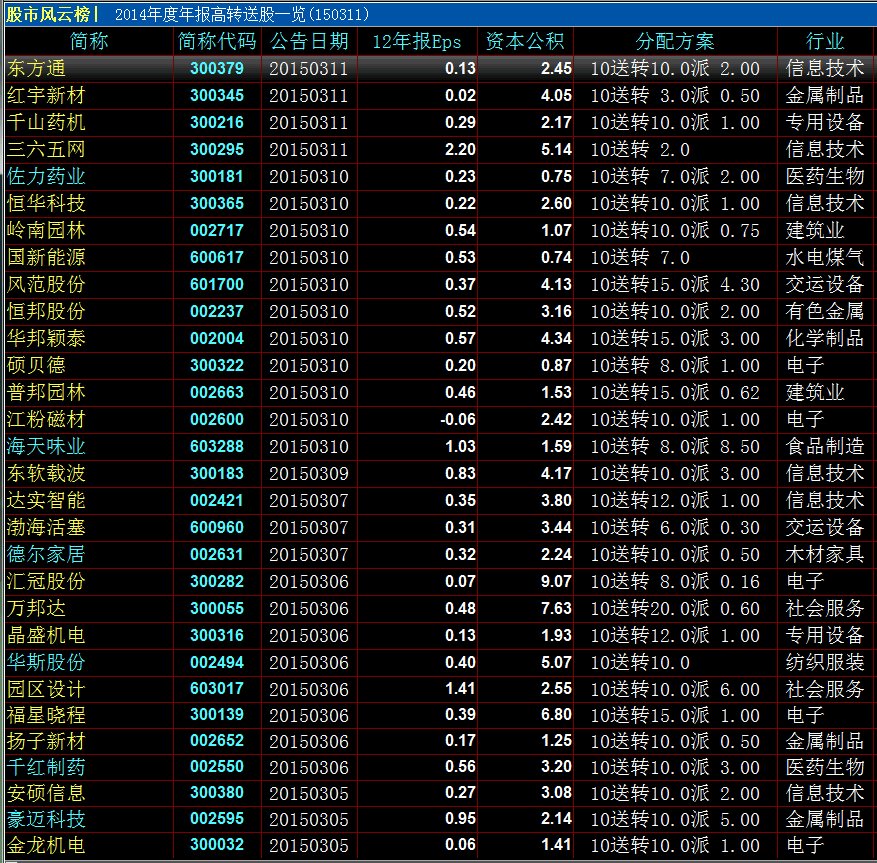Image resolution: width=877 pixels, height=863 pixels.
Task: Select the 东方通 stock row
Action: pyautogui.click(x=32, y=69)
